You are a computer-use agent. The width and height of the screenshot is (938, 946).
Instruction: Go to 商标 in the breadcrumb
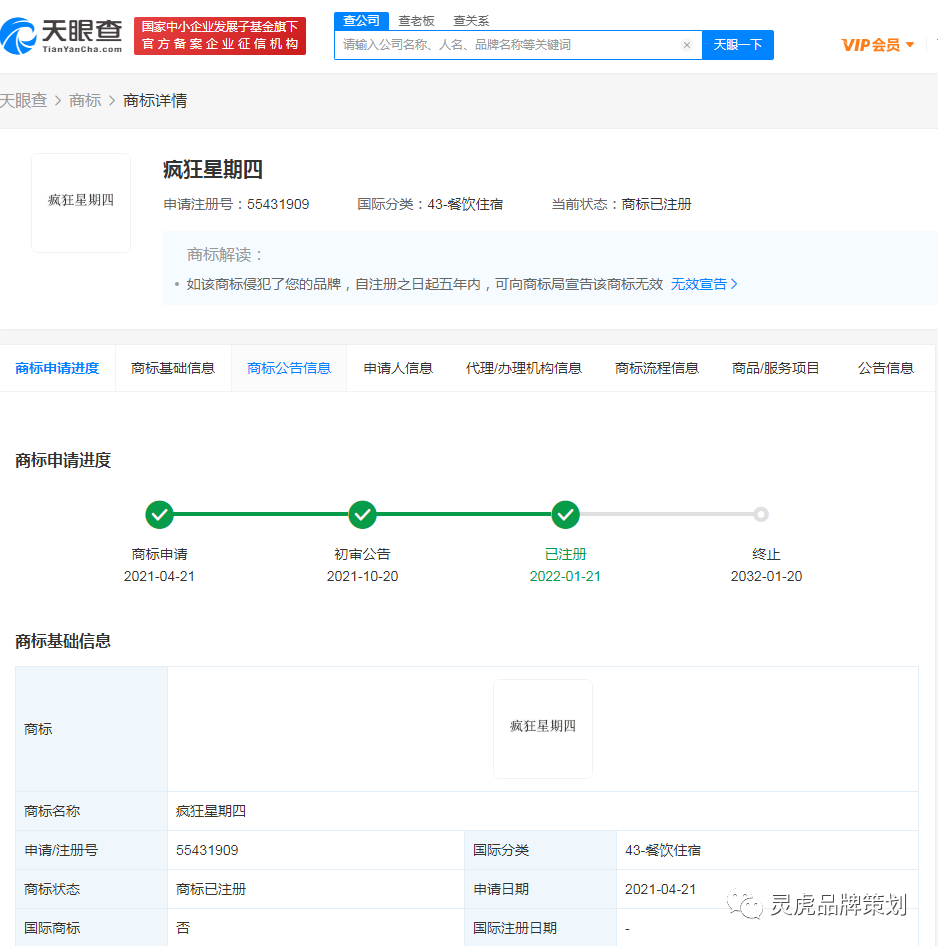pos(85,101)
